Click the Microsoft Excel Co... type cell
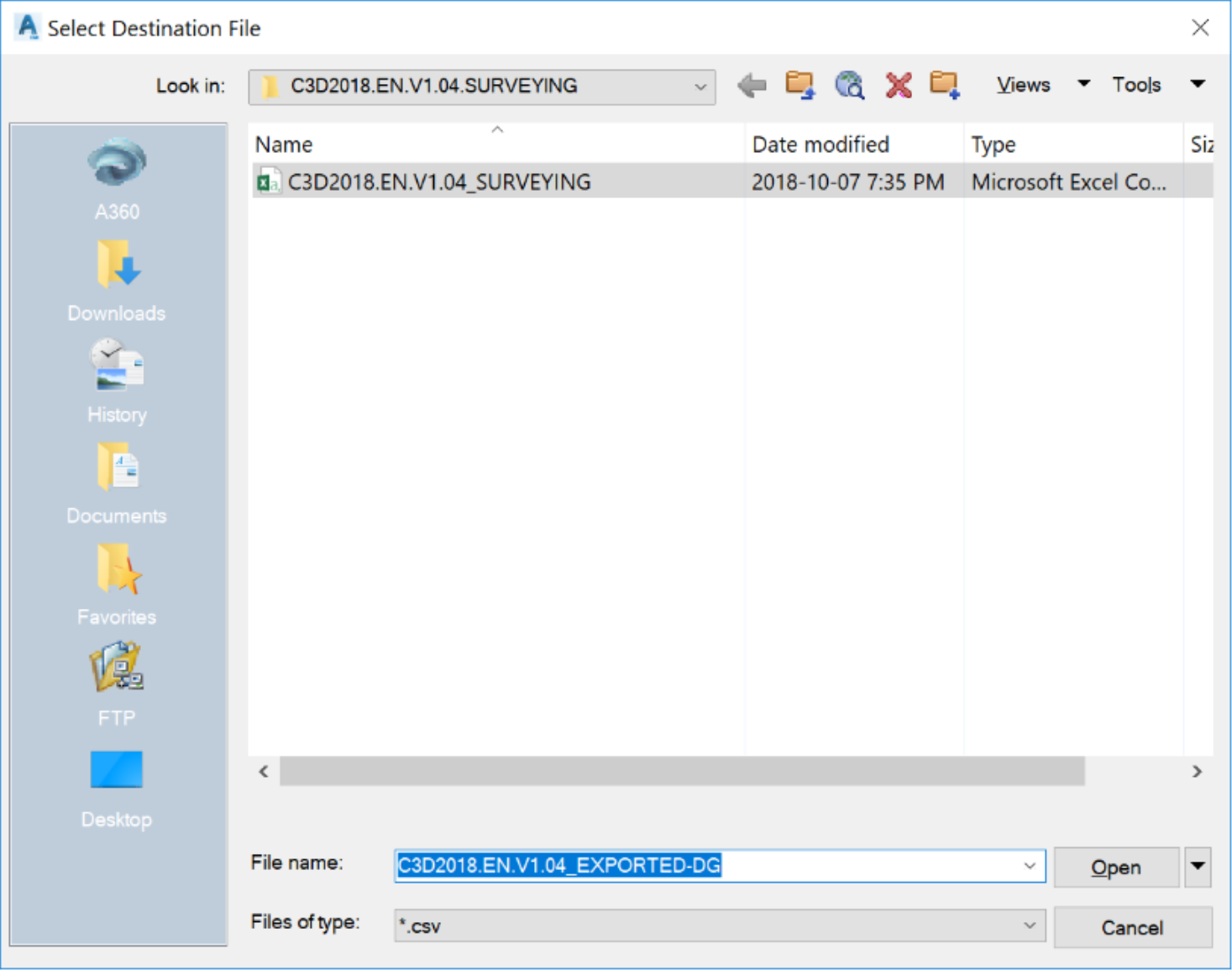 click(1068, 181)
